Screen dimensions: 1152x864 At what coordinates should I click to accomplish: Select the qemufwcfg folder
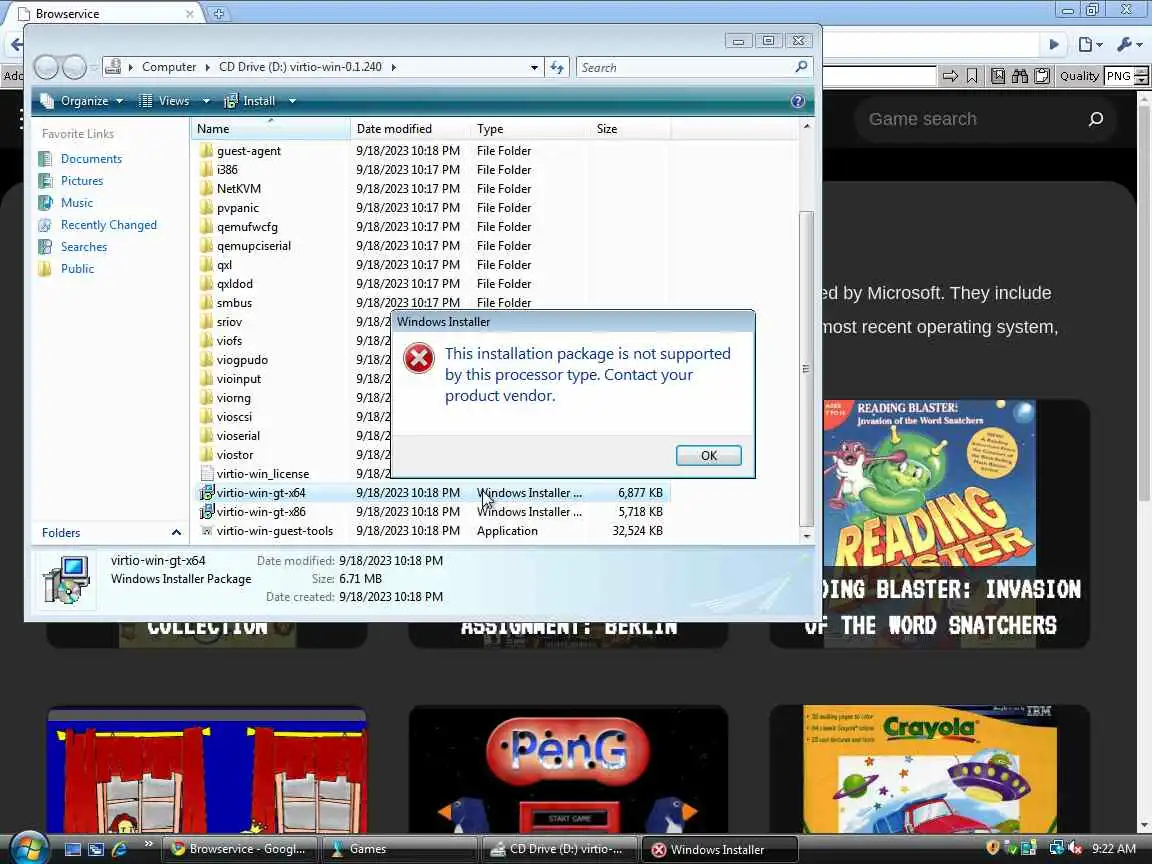[247, 227]
